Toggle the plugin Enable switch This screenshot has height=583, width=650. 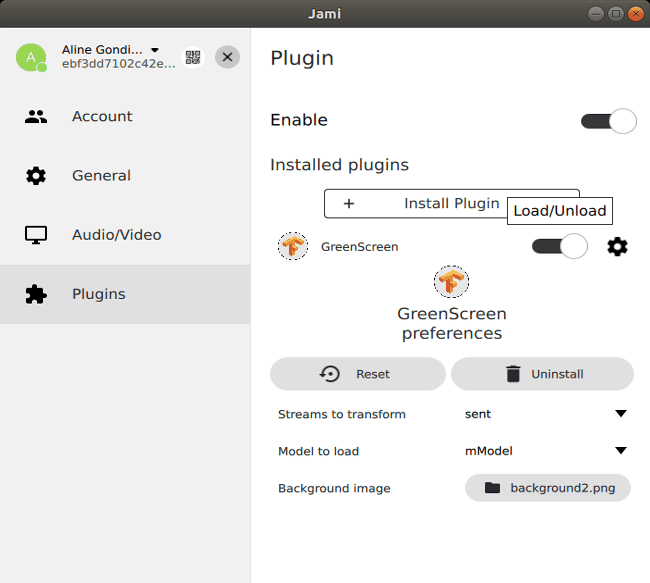[x=608, y=121]
